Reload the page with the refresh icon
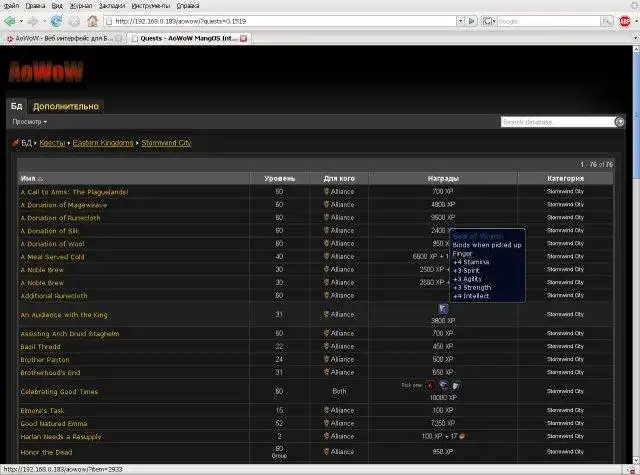The image size is (640, 475). tap(56, 21)
